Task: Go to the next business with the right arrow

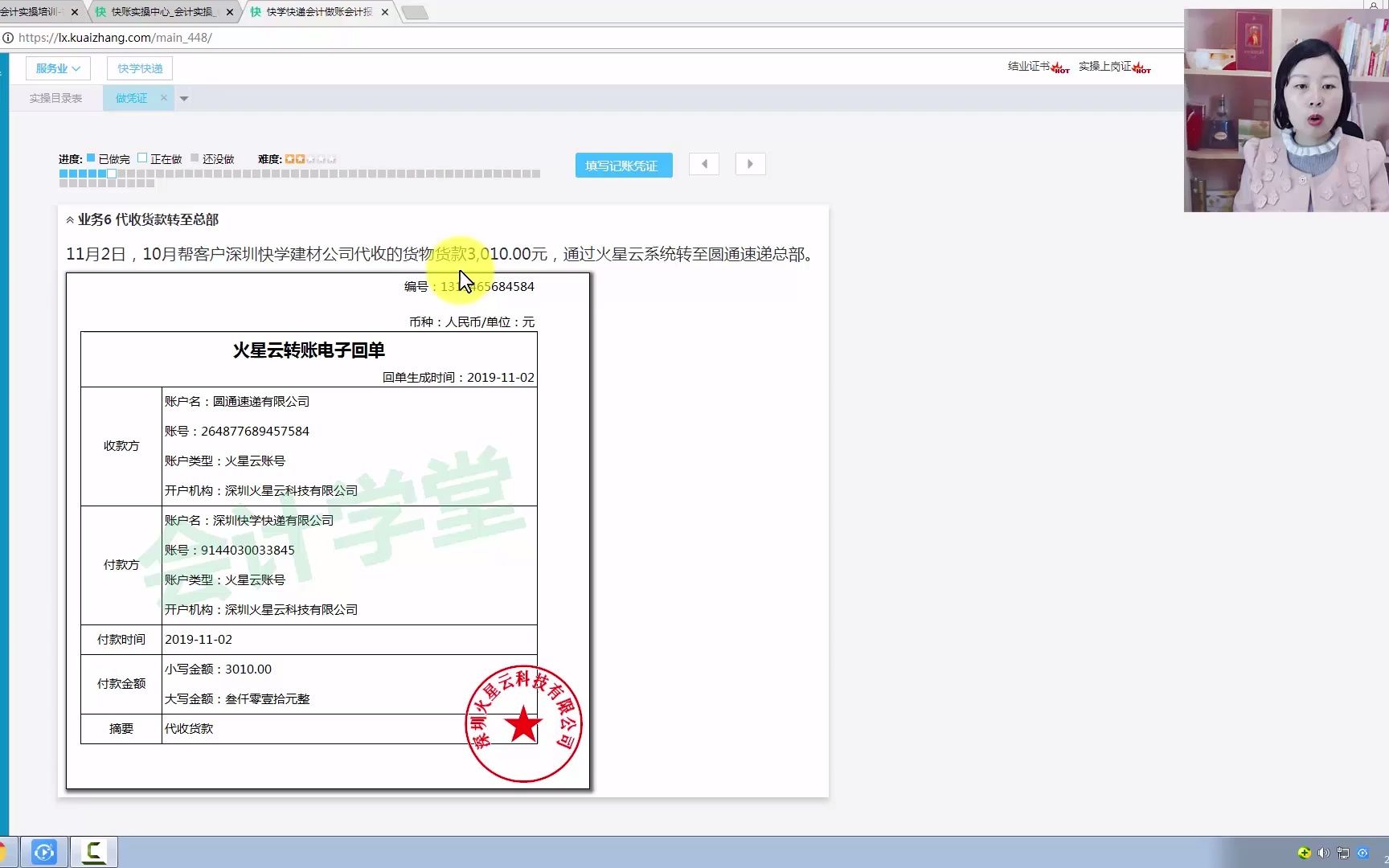Action: click(750, 164)
